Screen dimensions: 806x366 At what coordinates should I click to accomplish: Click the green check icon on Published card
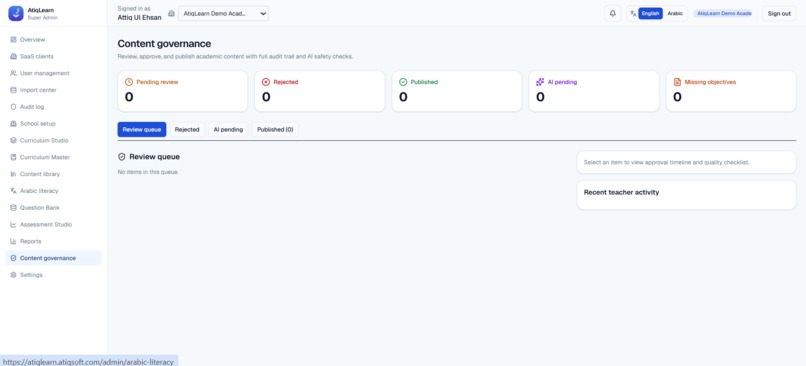pos(403,82)
